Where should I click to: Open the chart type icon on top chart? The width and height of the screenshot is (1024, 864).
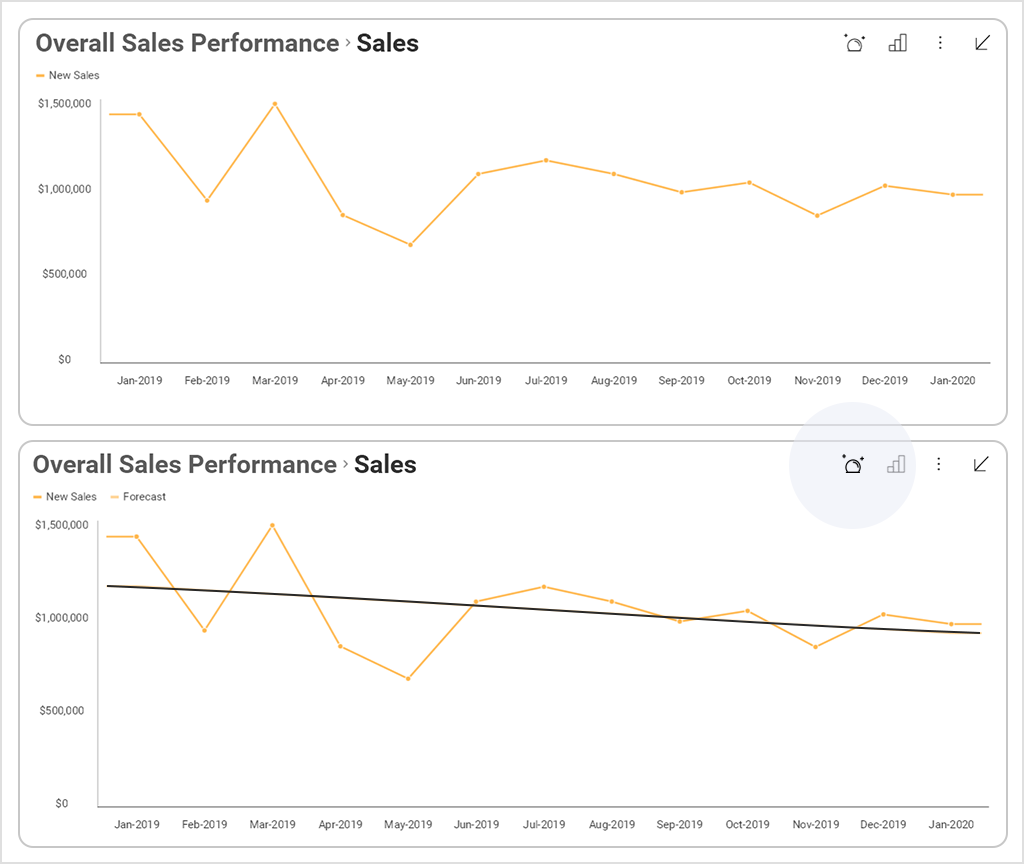click(897, 43)
